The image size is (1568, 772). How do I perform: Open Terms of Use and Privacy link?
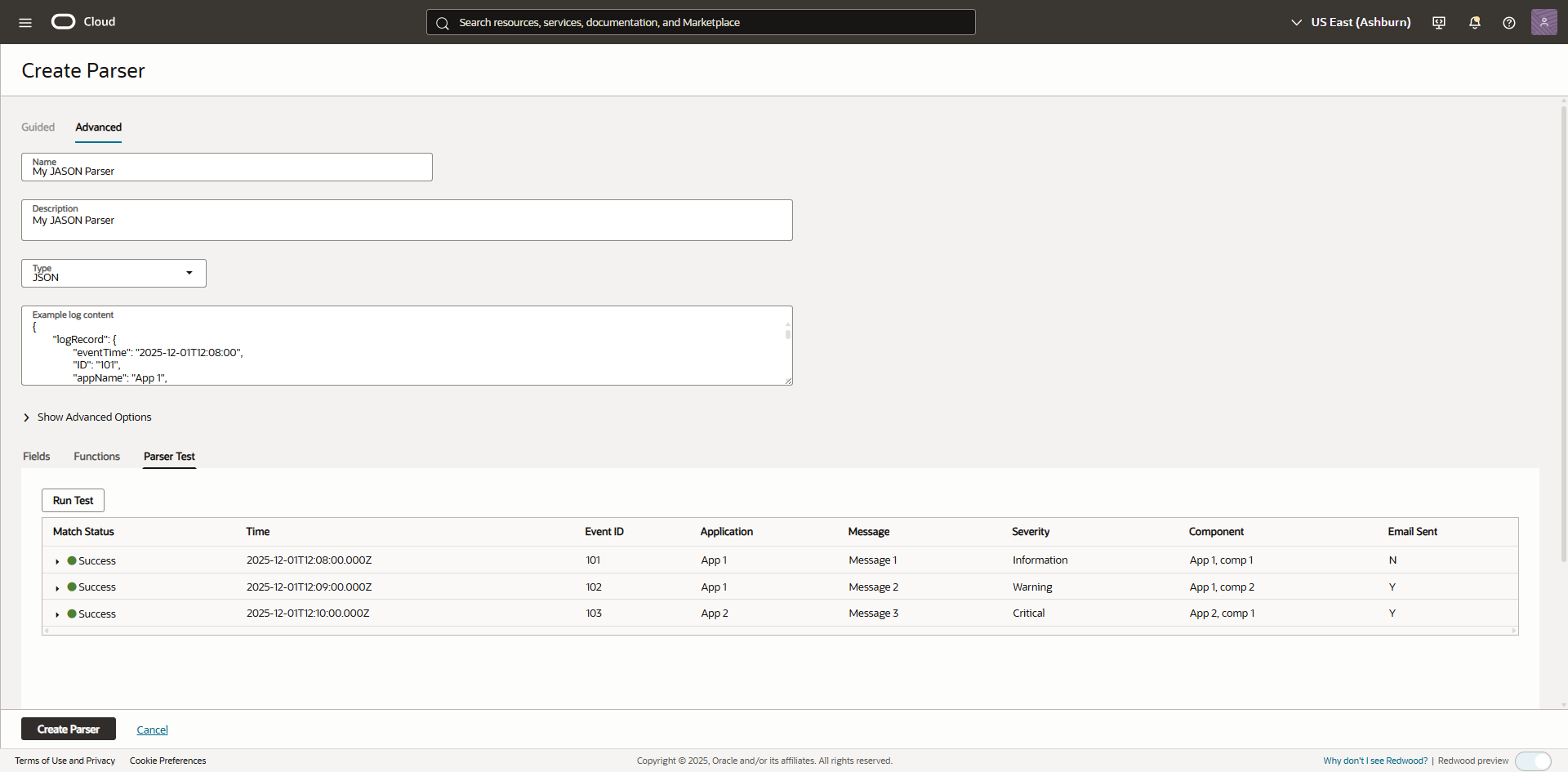(65, 761)
